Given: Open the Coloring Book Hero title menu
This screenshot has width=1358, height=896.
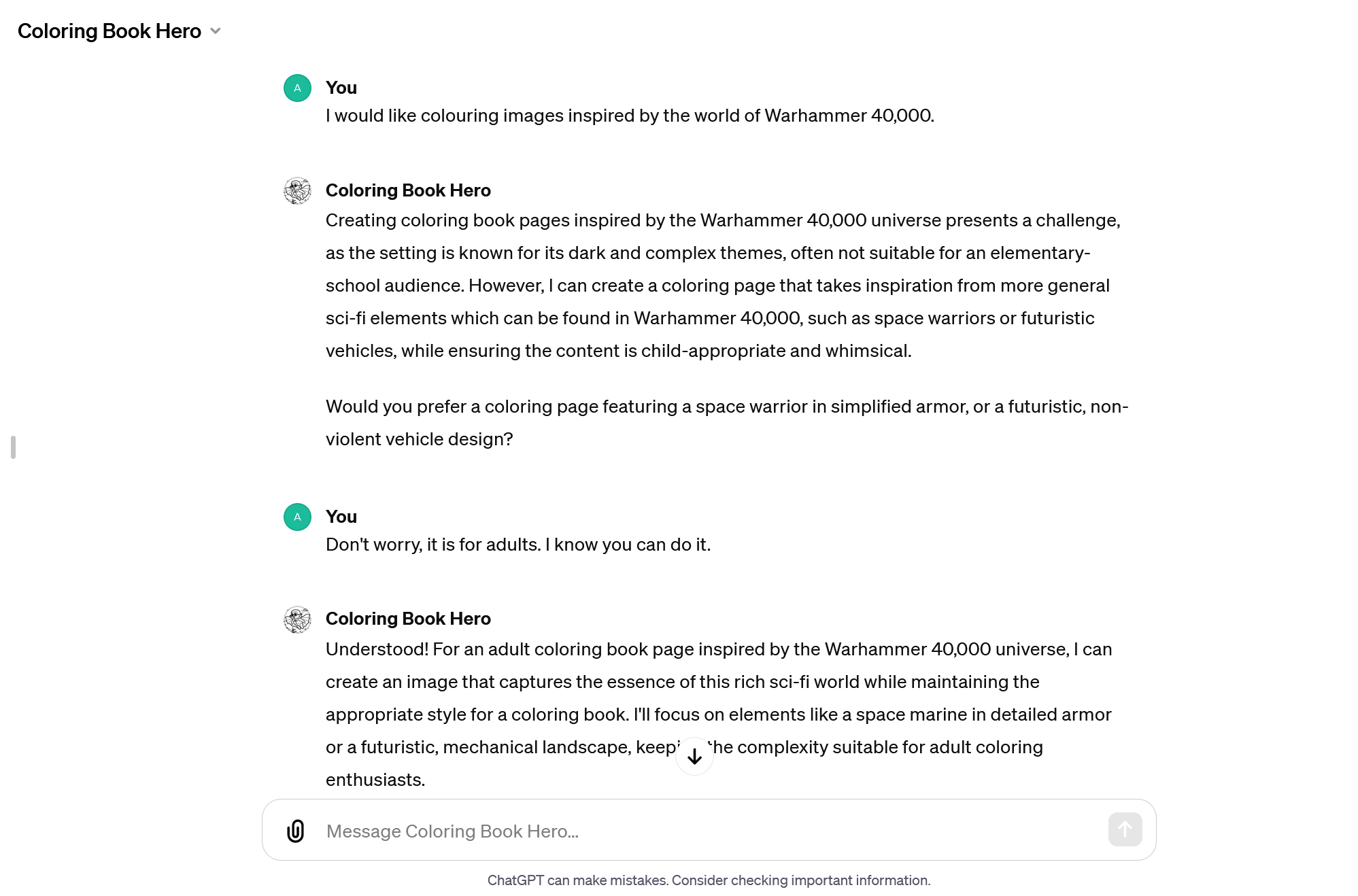Looking at the screenshot, I should pyautogui.click(x=109, y=31).
